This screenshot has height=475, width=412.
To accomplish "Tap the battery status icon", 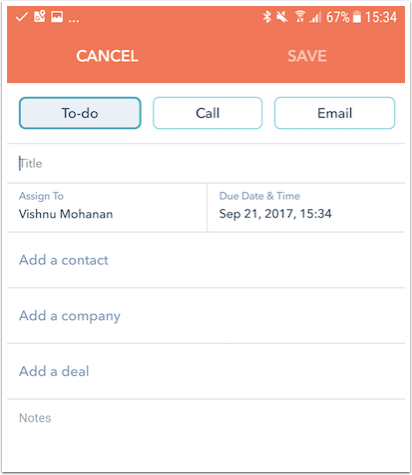I will 357,17.
